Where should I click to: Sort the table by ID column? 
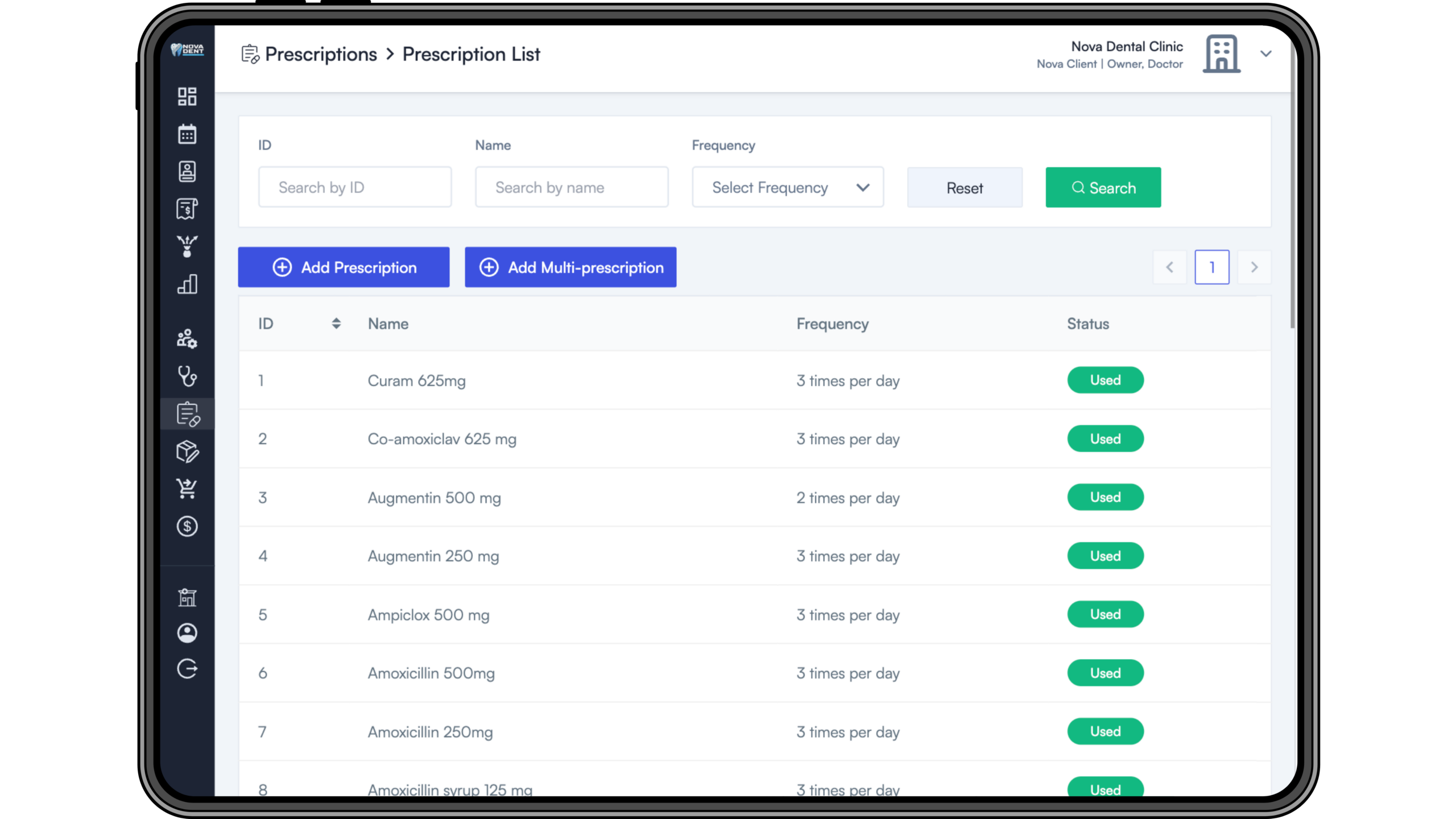click(336, 324)
